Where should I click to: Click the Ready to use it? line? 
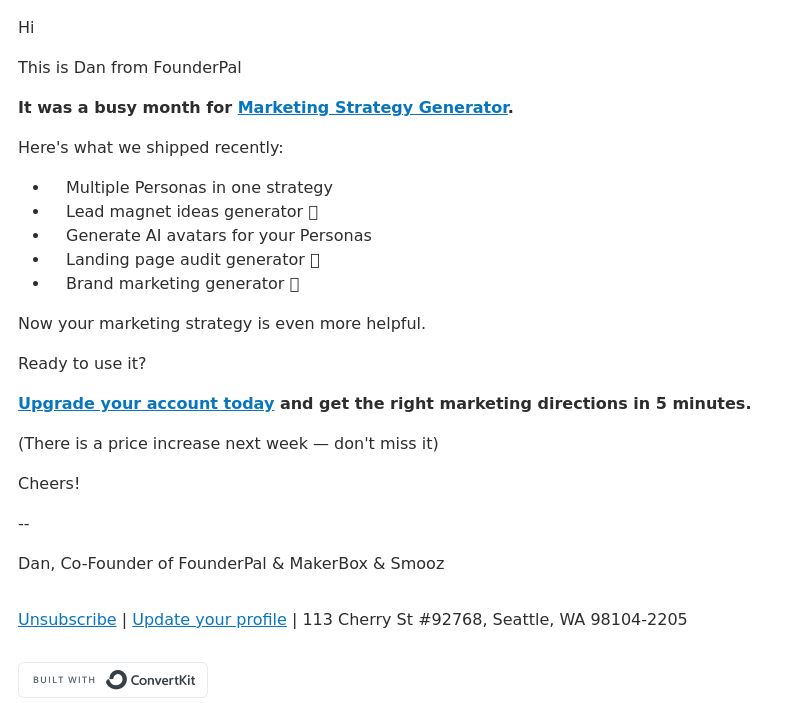[82, 364]
